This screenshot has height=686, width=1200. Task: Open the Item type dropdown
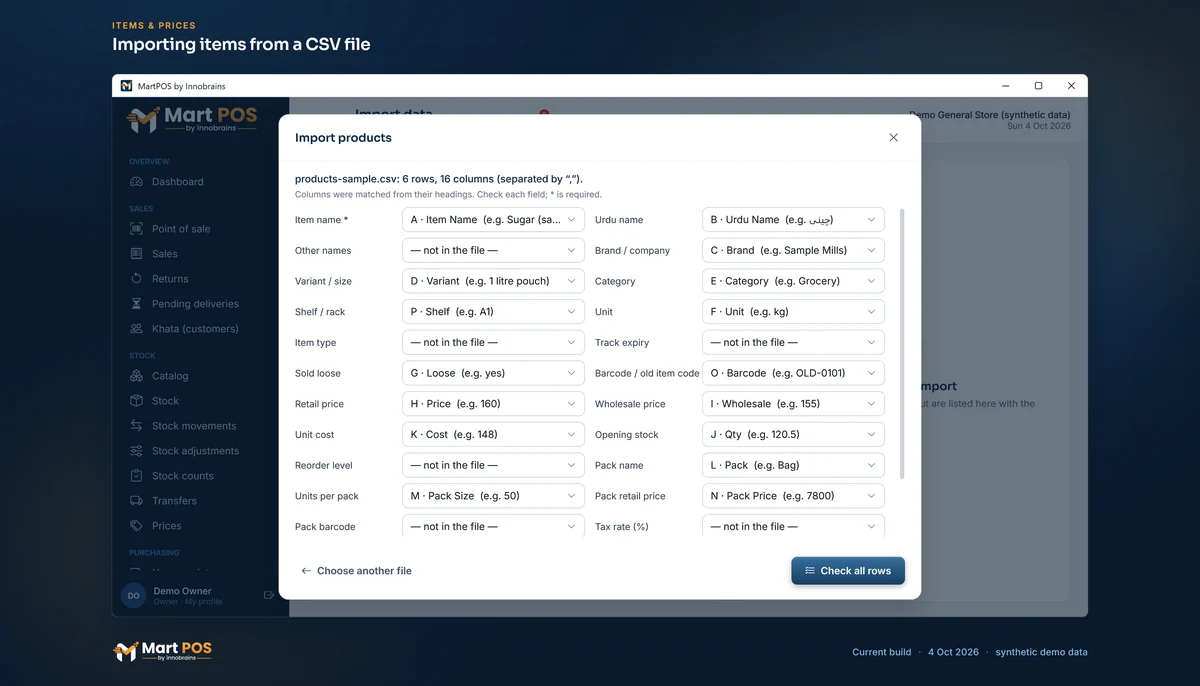tap(493, 342)
